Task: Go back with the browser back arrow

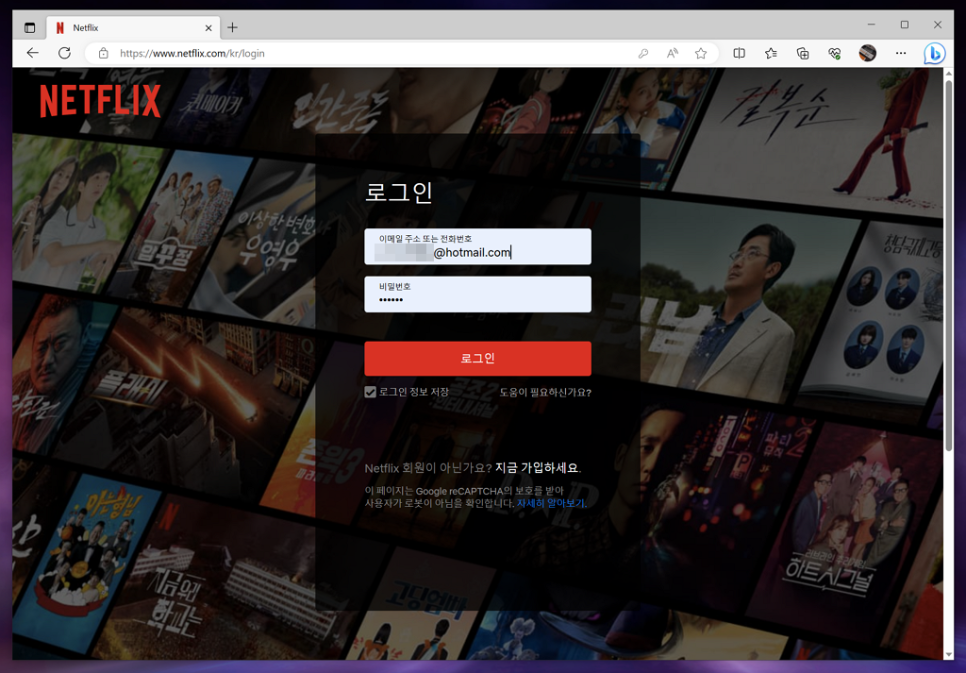Action: (33, 53)
